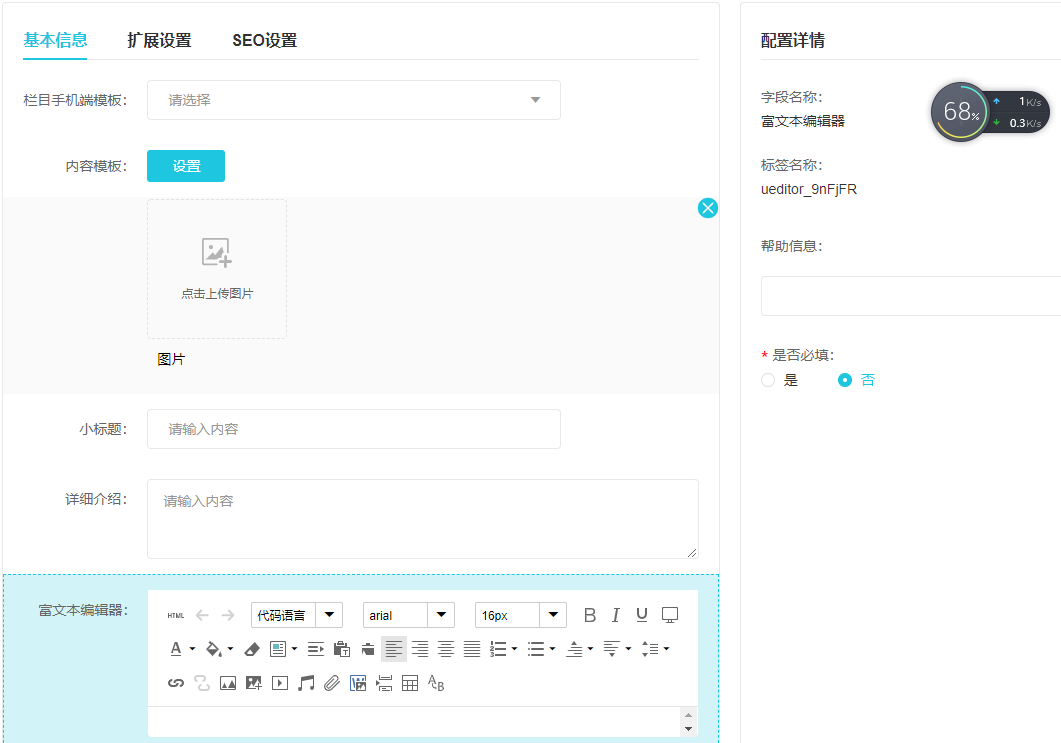Select '是' for the required field option
Image resolution: width=1061 pixels, height=743 pixels.
tap(768, 380)
